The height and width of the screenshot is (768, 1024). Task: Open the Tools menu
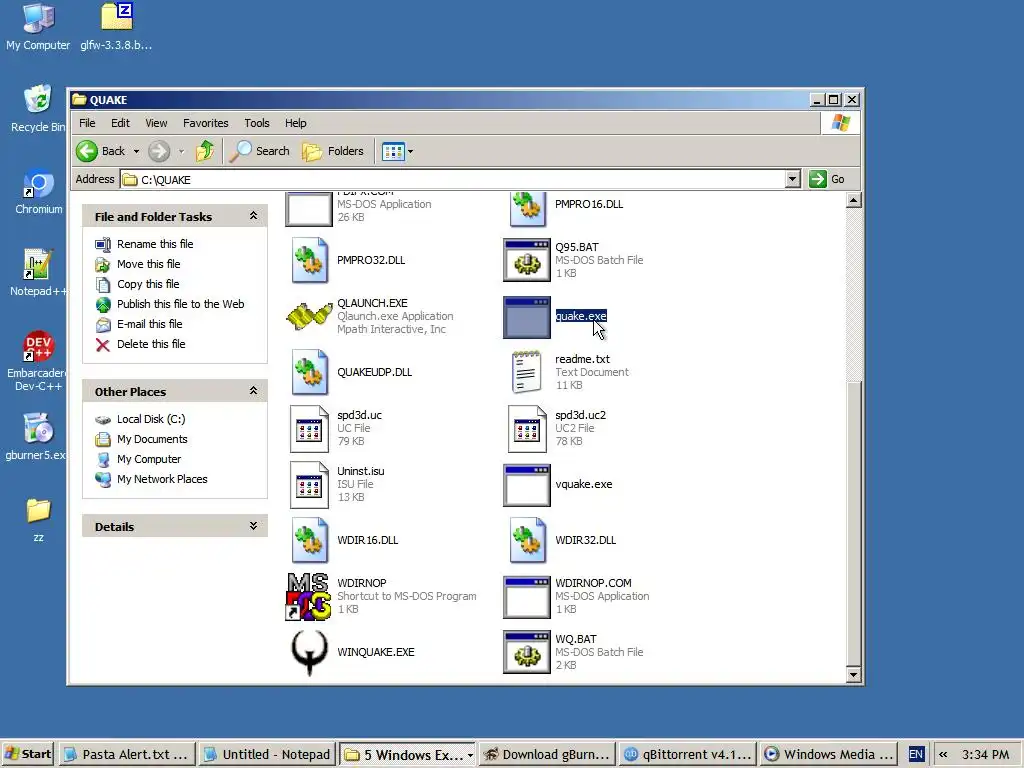(257, 123)
